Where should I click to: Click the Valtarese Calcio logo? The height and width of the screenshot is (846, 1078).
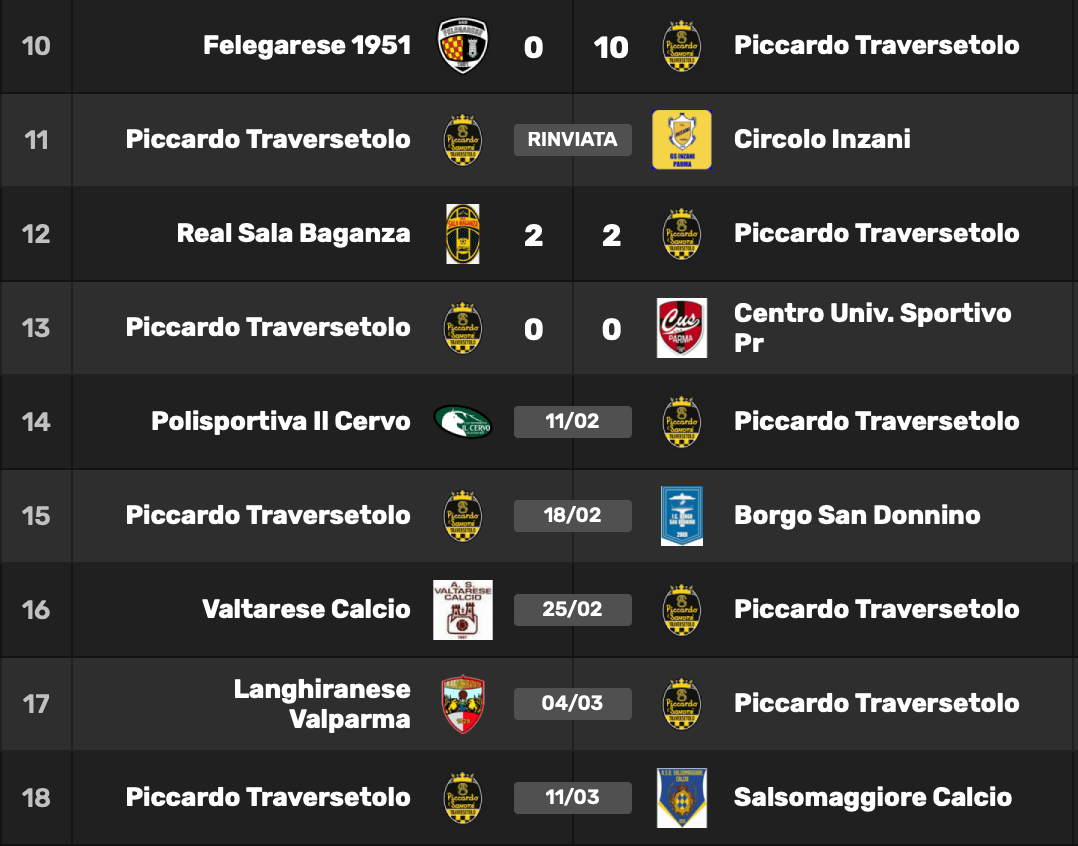pos(463,610)
